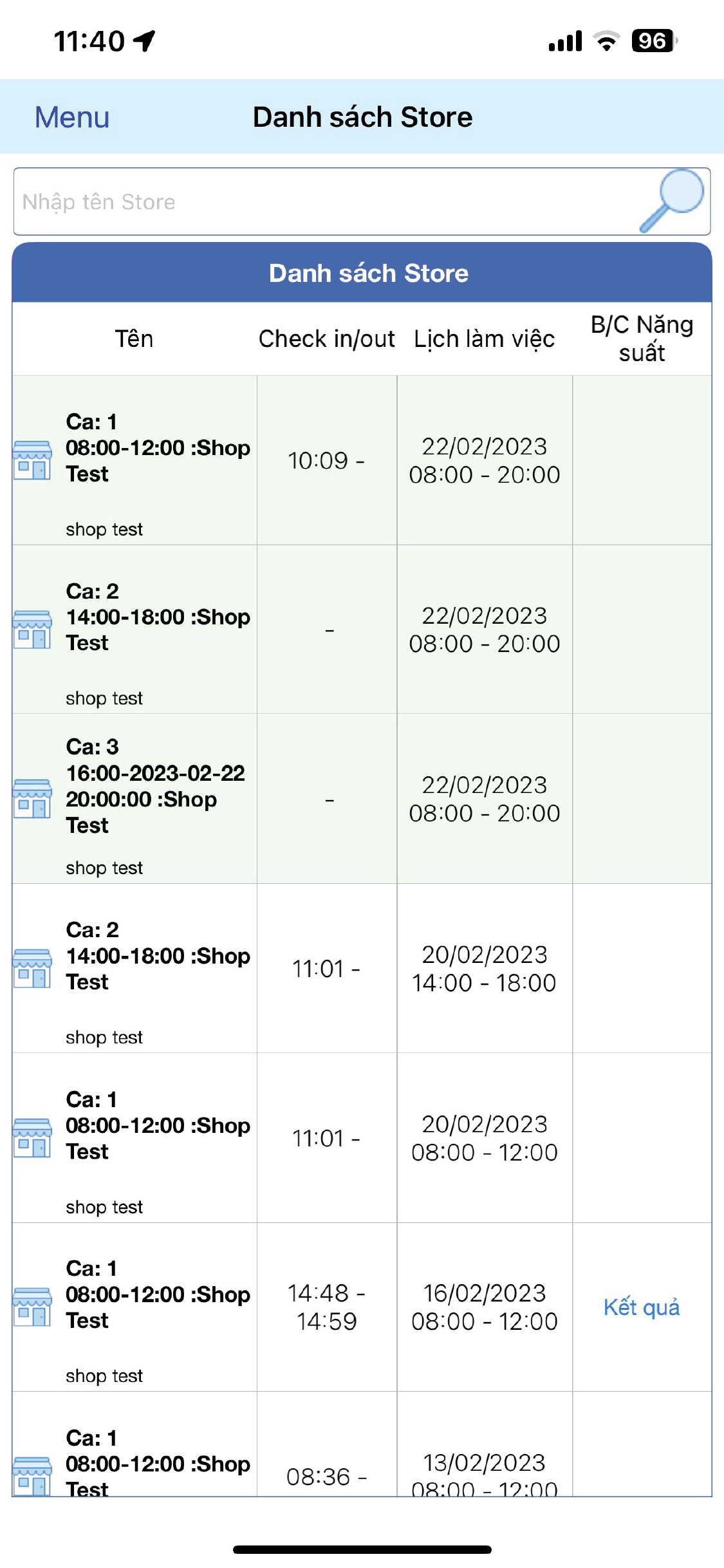Tap store icon for Ca 1 on 20/02/2023
The image size is (724, 1568).
click(x=32, y=1138)
